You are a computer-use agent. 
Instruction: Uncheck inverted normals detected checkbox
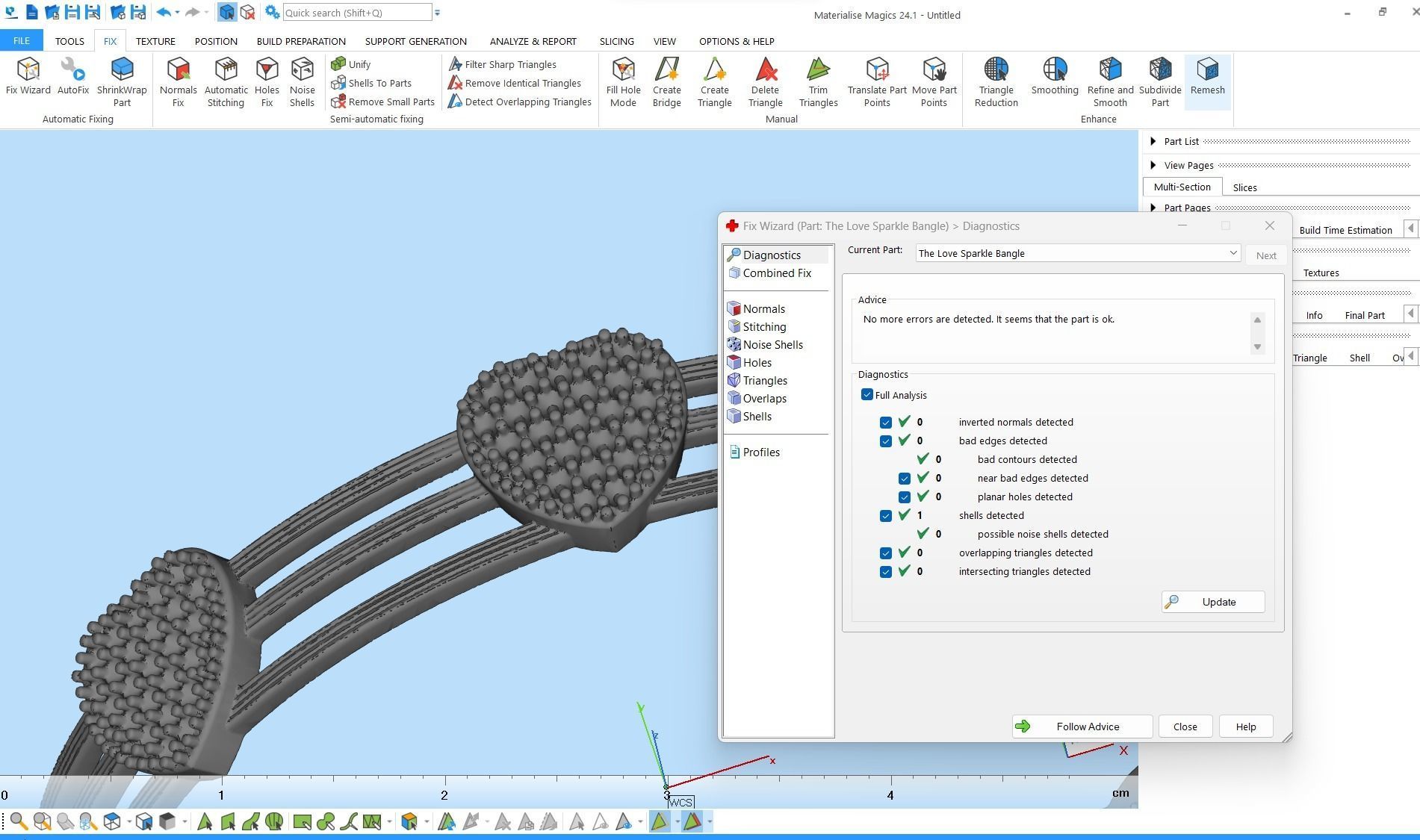click(885, 423)
